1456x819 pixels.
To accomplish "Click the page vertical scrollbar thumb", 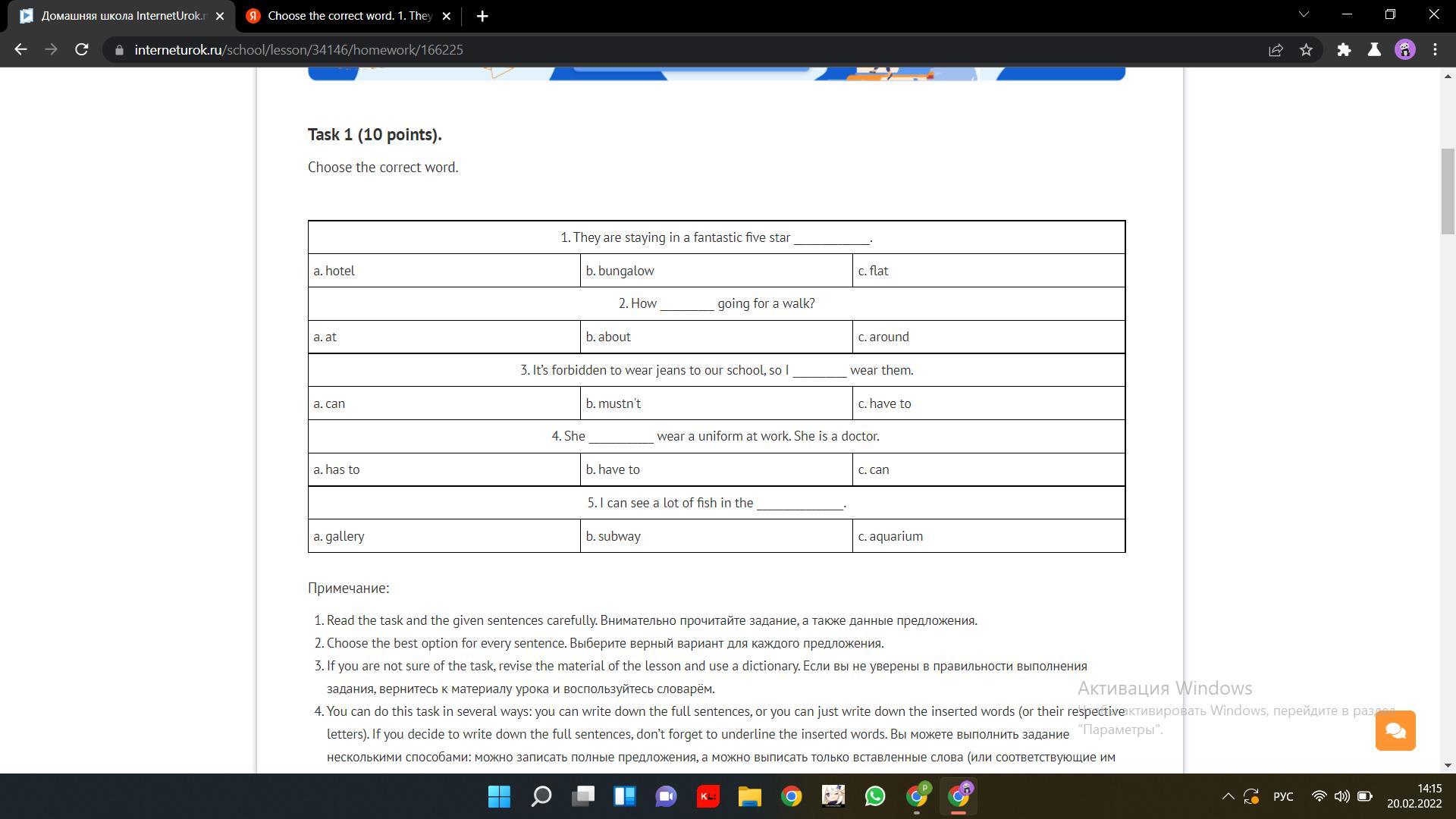I will coord(1448,191).
